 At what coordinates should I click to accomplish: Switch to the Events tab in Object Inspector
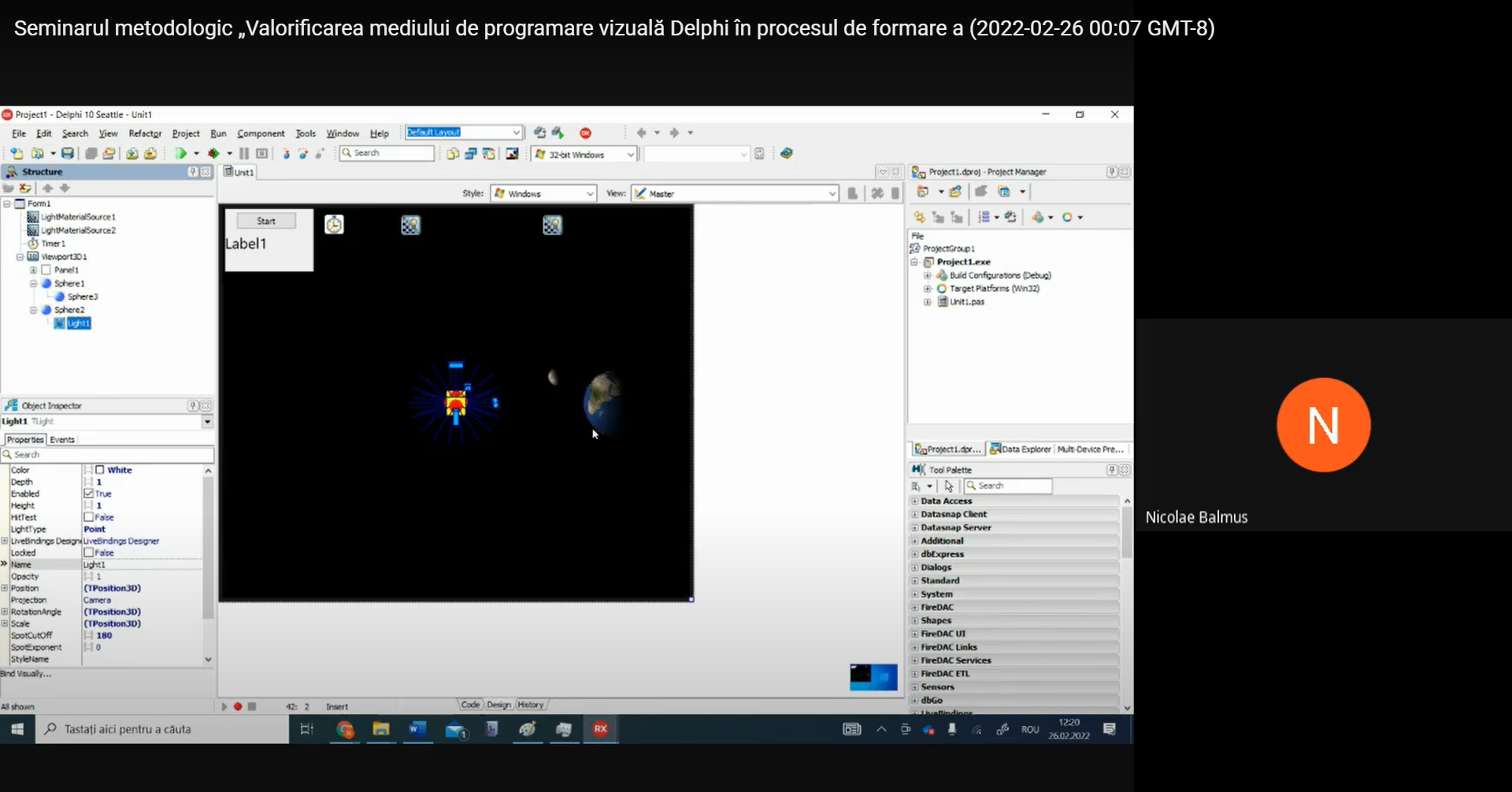click(62, 440)
